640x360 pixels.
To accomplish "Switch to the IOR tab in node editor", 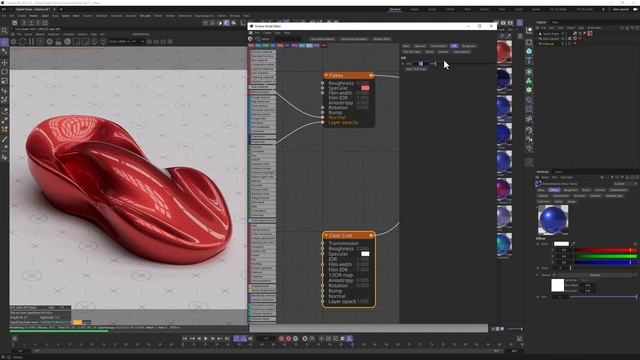I will (x=454, y=46).
